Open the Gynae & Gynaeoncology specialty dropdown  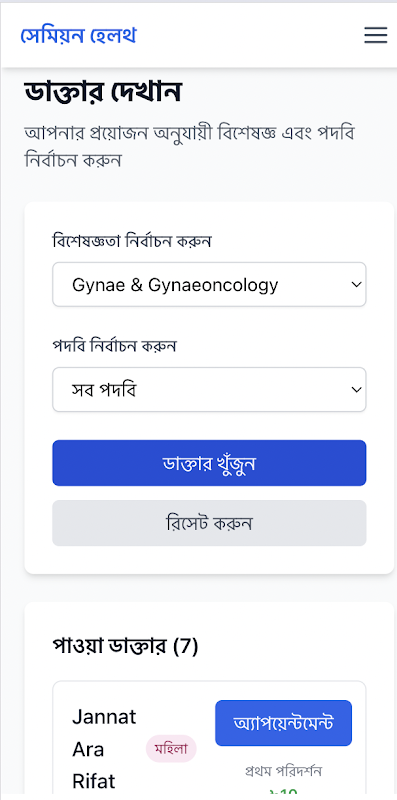point(209,285)
